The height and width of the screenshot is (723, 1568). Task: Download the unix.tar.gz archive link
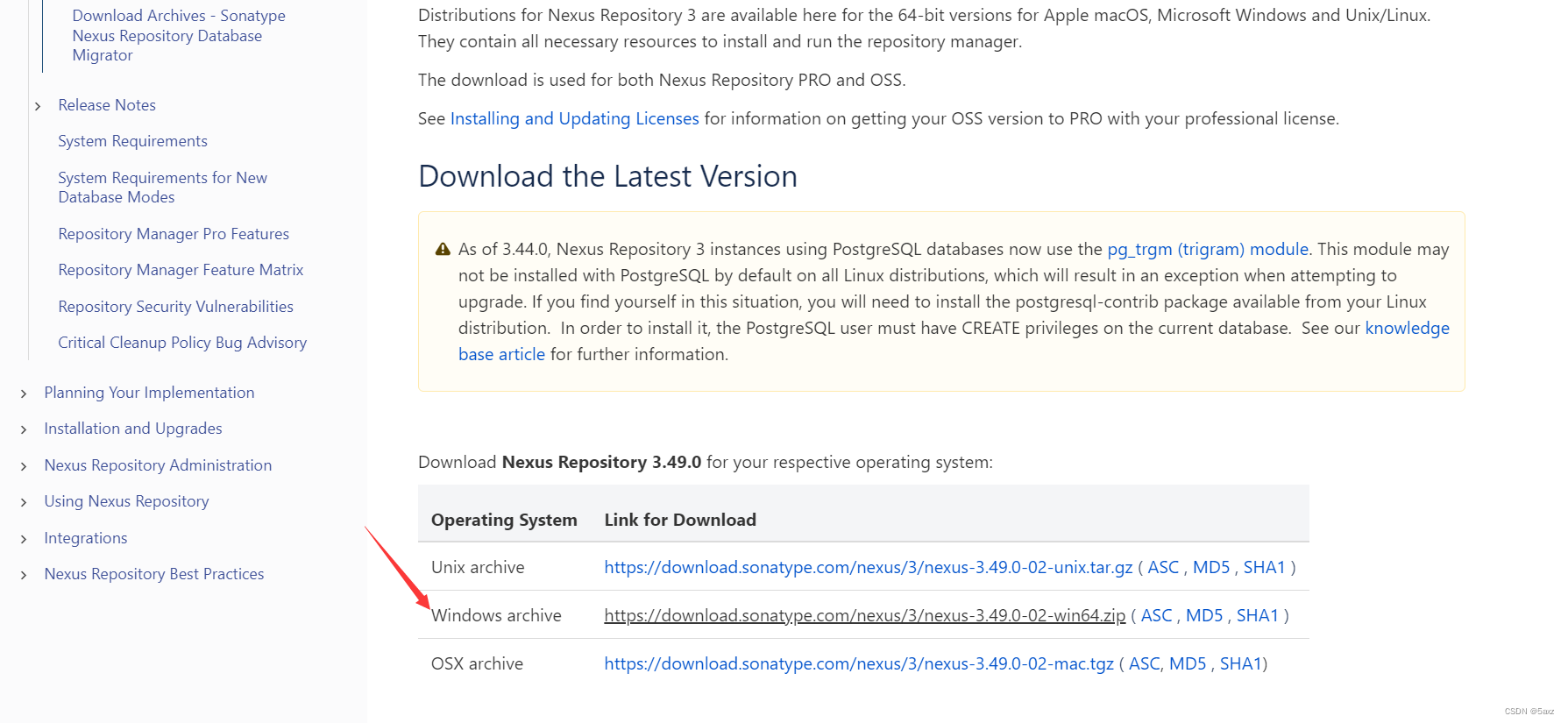868,567
